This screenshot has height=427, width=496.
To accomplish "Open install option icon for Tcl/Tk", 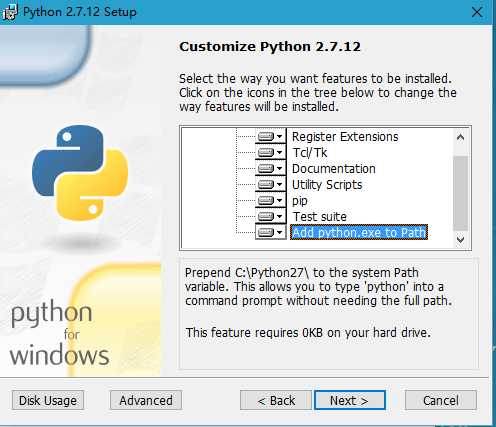I will click(x=271, y=152).
